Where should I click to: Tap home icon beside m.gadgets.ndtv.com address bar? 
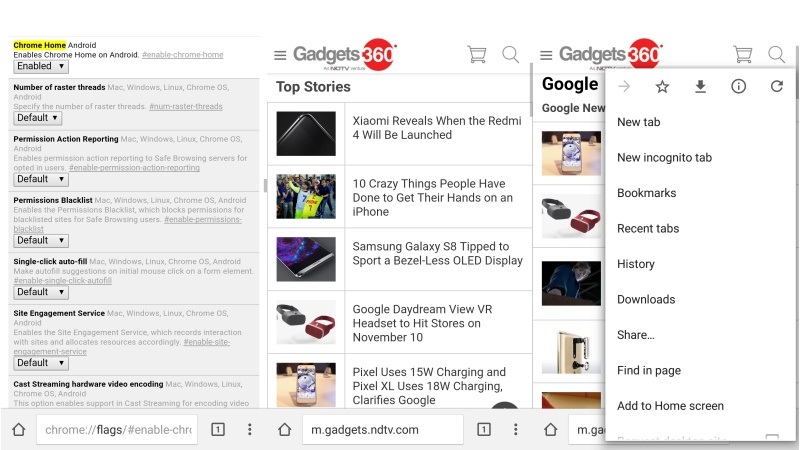click(x=285, y=430)
